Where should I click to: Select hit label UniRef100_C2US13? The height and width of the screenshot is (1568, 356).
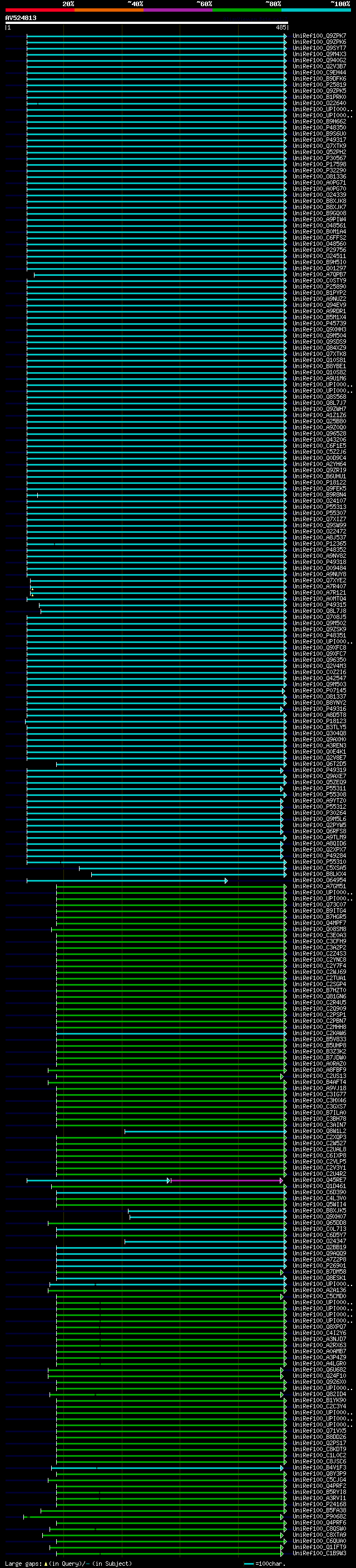[319, 1076]
